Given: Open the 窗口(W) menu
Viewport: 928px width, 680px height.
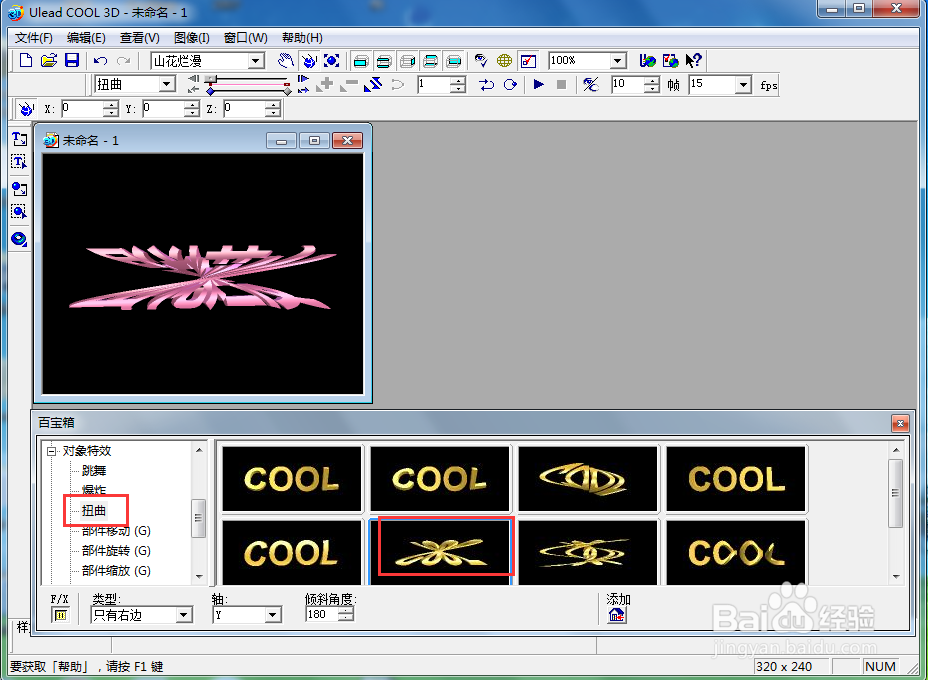Looking at the screenshot, I should (x=246, y=38).
